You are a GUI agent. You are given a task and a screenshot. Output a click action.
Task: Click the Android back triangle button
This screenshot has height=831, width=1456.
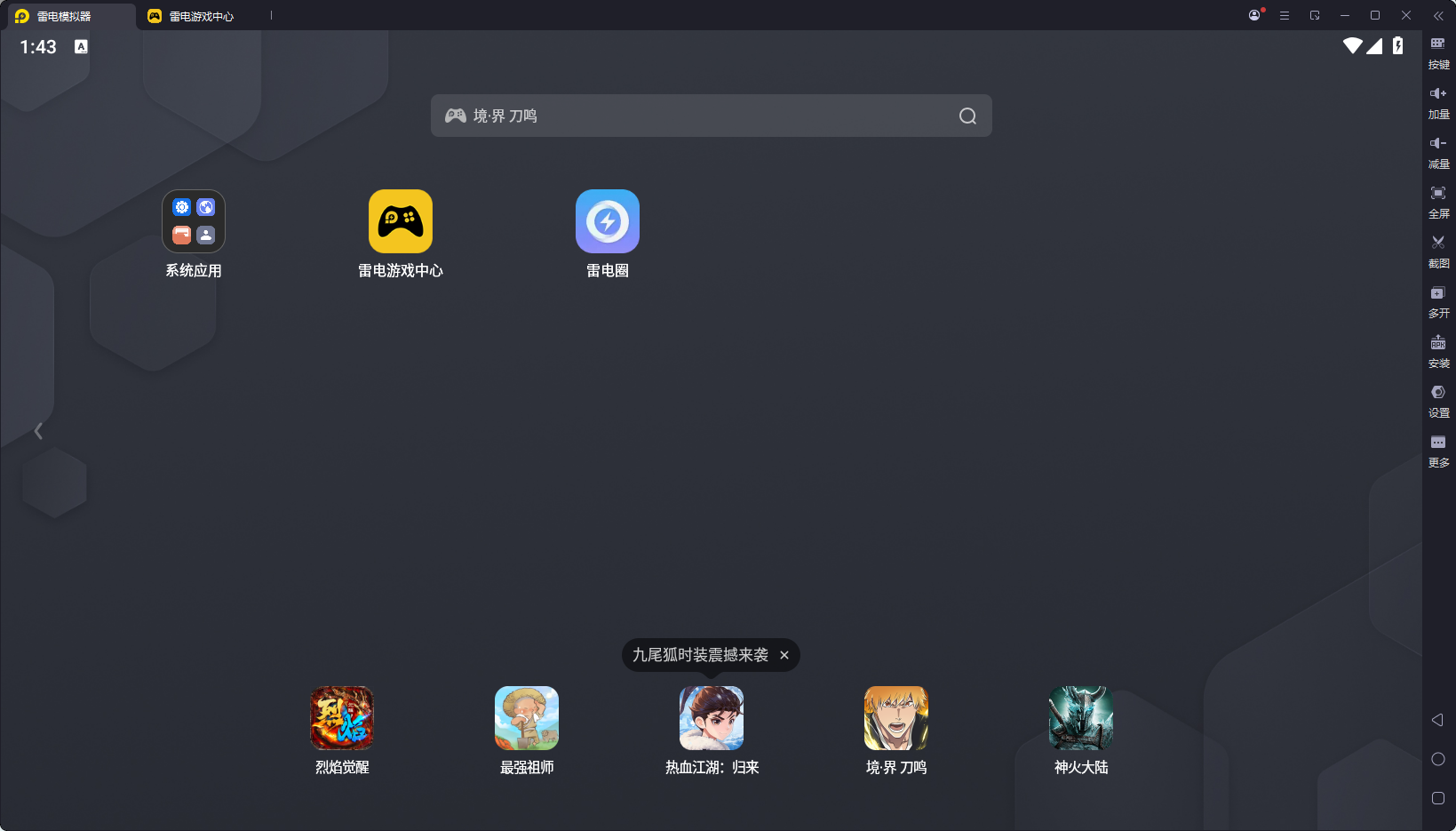point(1437,720)
